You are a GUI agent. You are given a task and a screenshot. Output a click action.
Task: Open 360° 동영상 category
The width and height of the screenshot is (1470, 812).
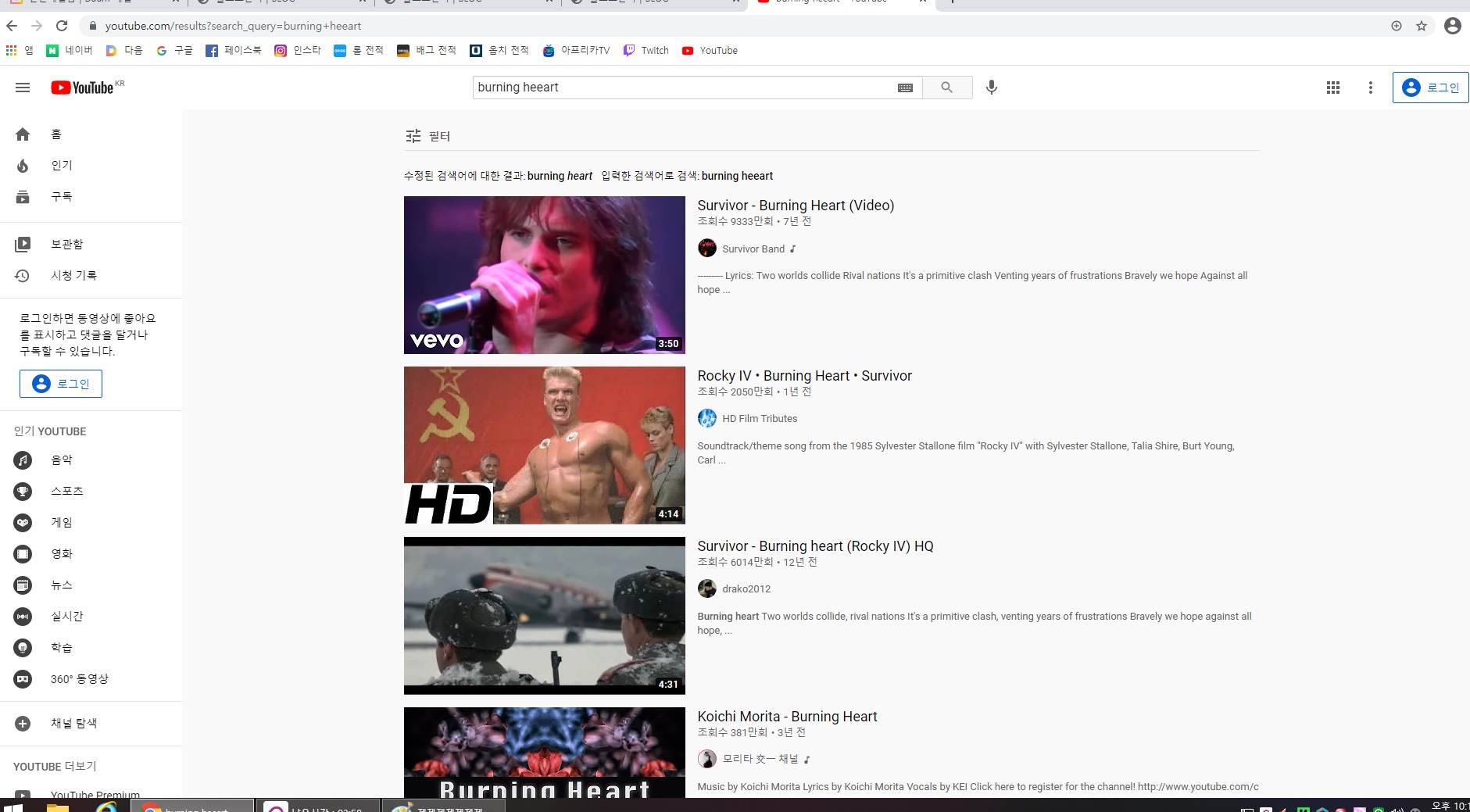click(91, 679)
